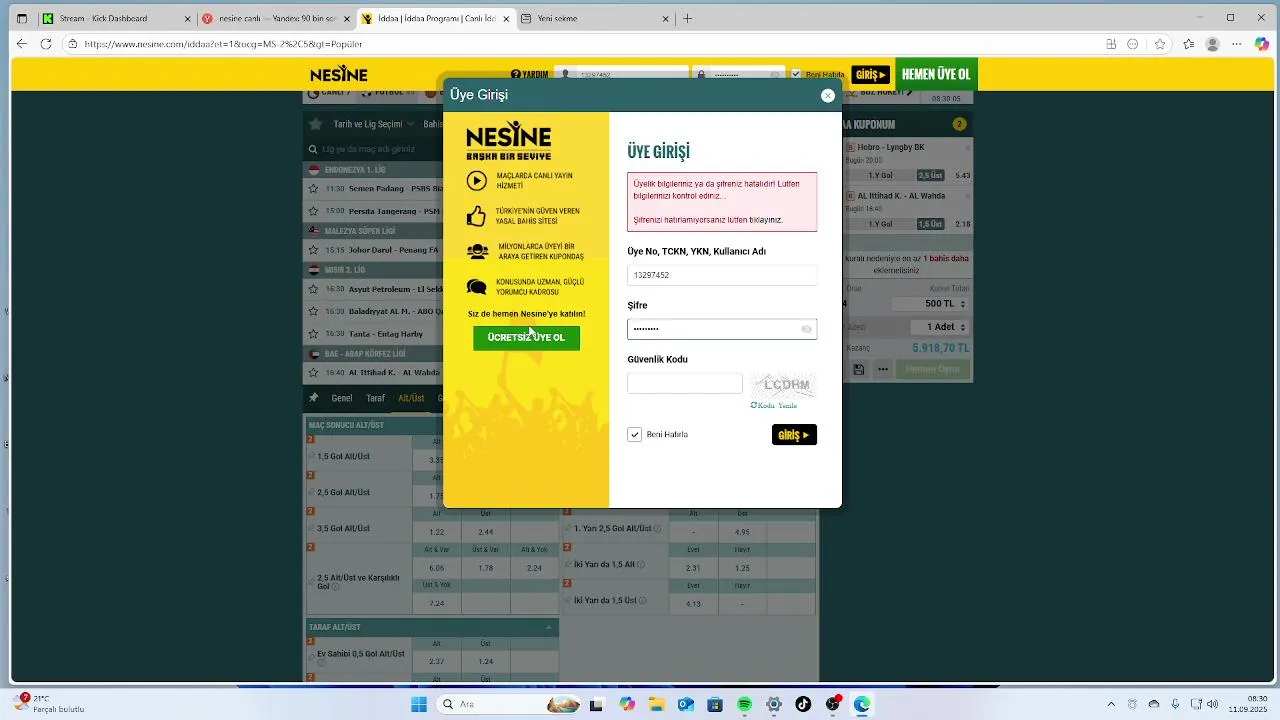Switch to the Genel tab
This screenshot has height=720, width=1280.
(342, 398)
